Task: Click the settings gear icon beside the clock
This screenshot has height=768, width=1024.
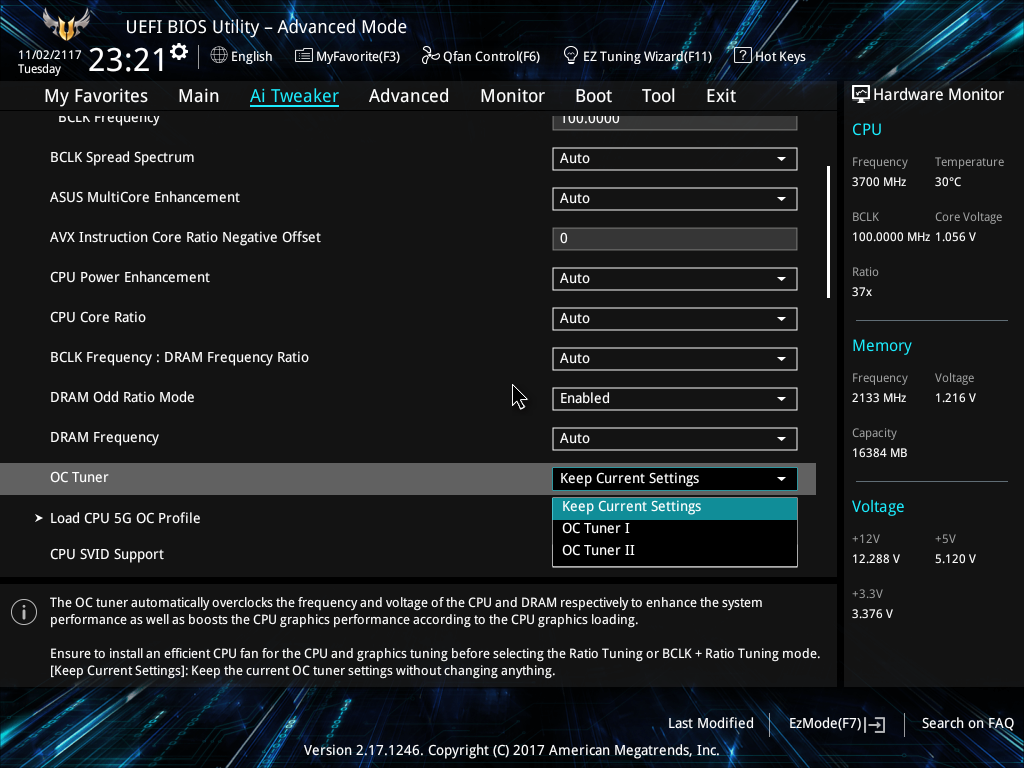Action: 179,52
